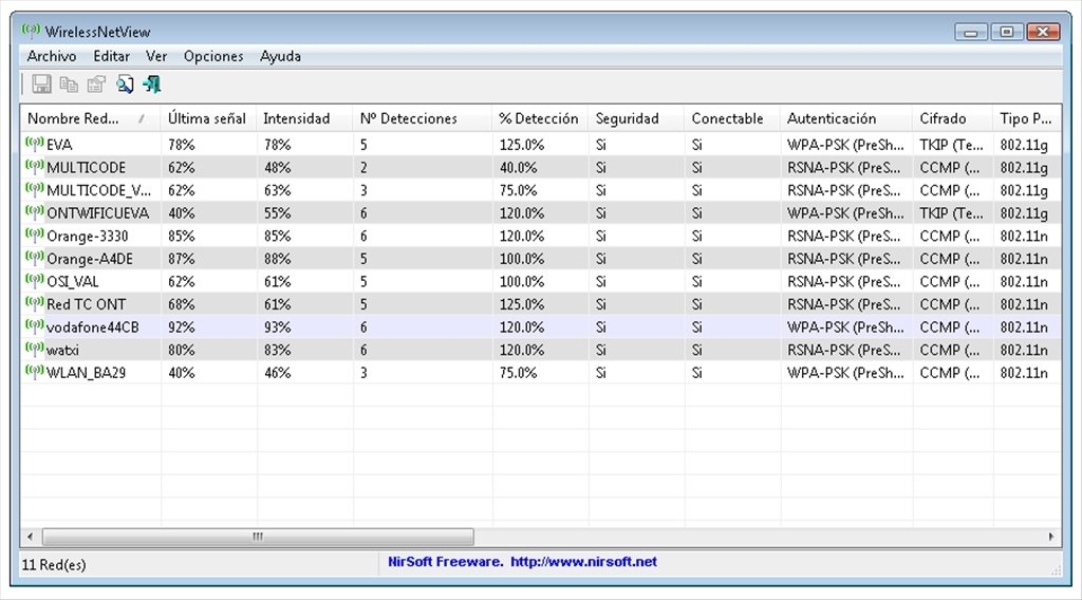This screenshot has height=600, width=1082.
Task: Click the scrollbar left arrow
Action: tap(30, 537)
